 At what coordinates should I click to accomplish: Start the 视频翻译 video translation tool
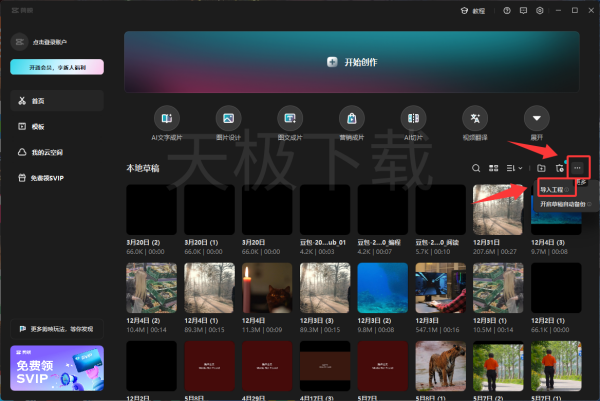point(477,117)
